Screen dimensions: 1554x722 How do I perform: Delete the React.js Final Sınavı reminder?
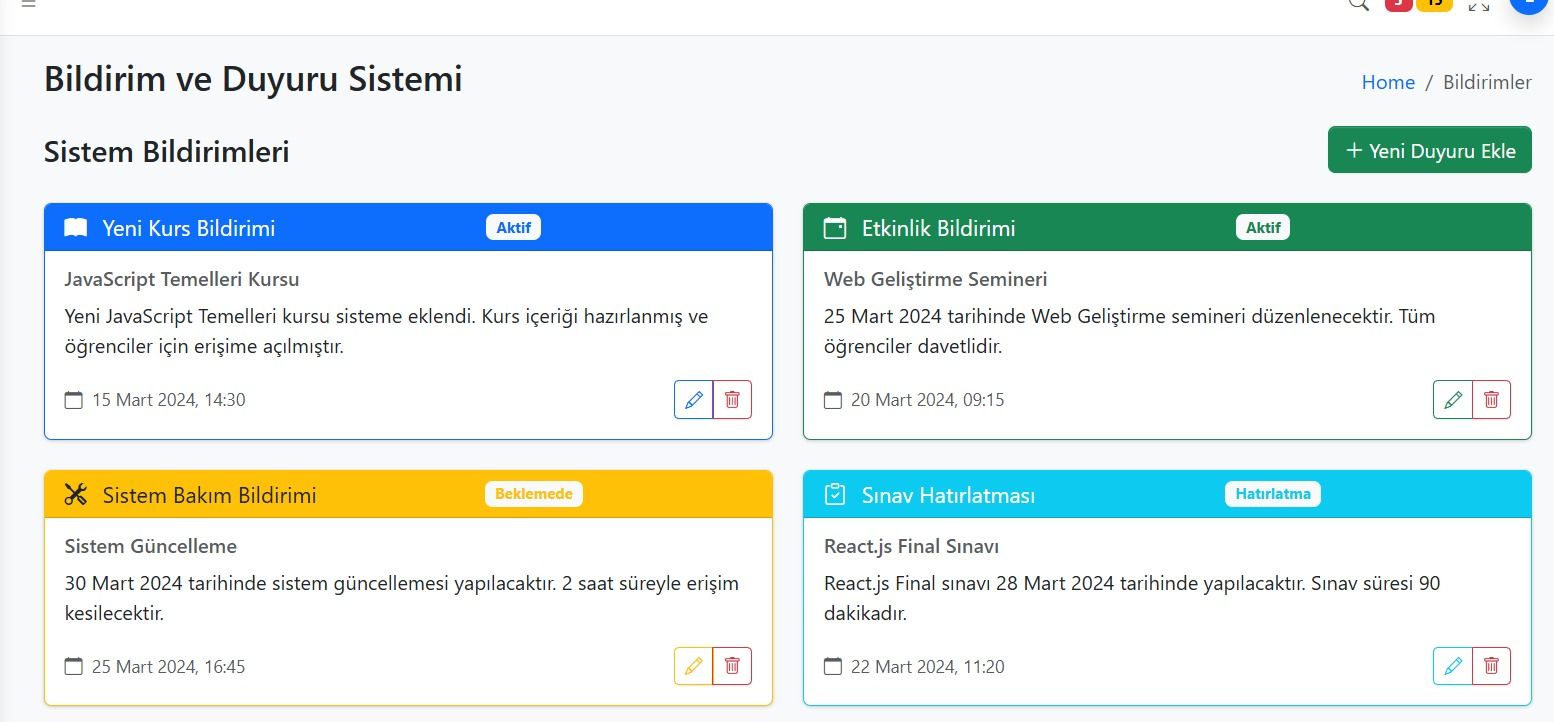[x=1492, y=666]
